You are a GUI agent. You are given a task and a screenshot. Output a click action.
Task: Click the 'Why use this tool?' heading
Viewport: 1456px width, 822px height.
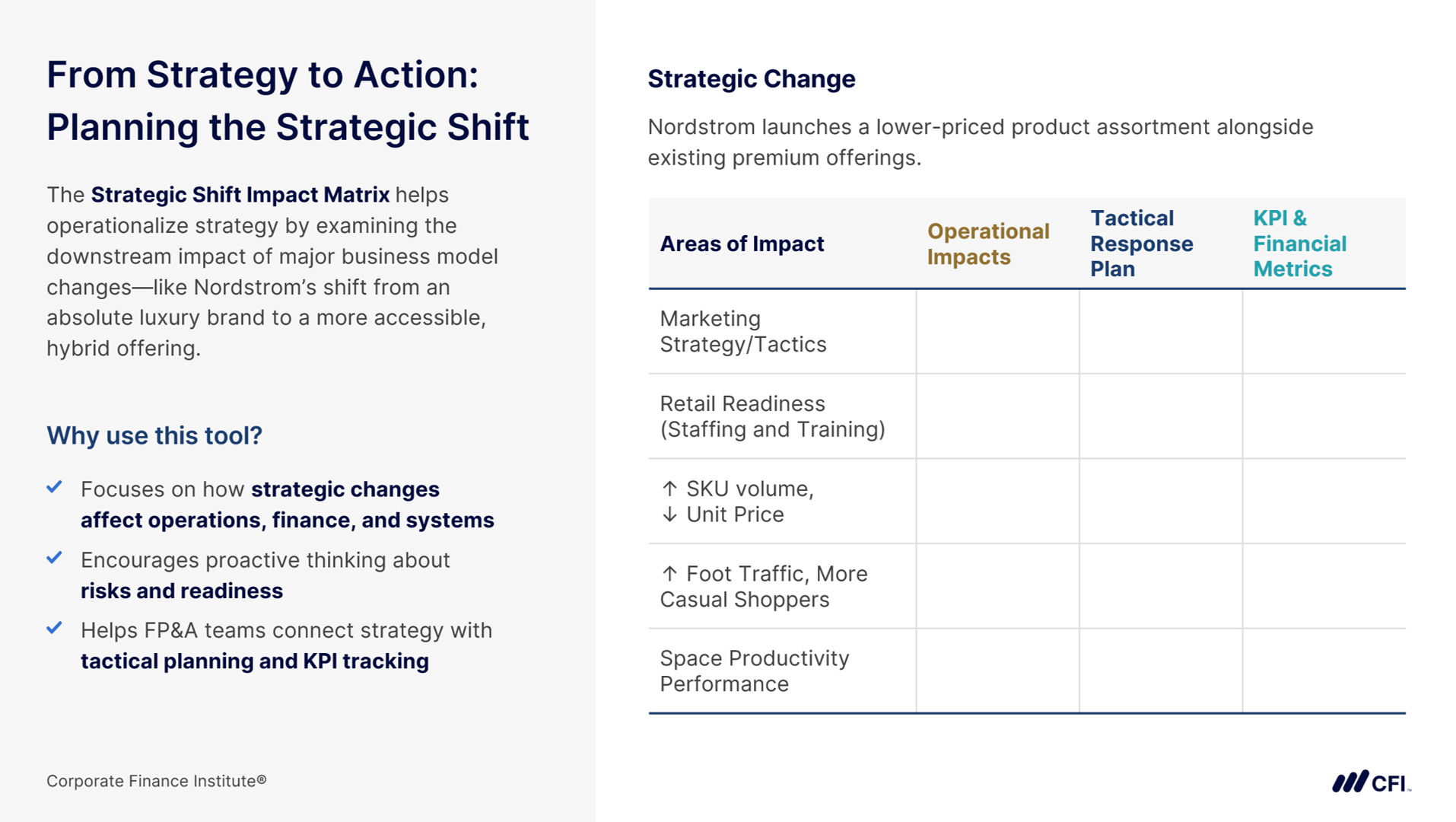tap(154, 435)
